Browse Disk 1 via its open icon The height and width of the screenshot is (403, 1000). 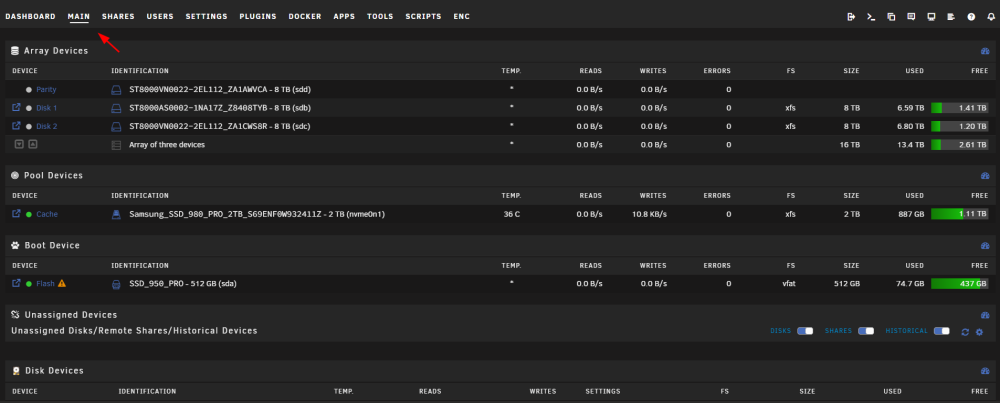point(17,108)
